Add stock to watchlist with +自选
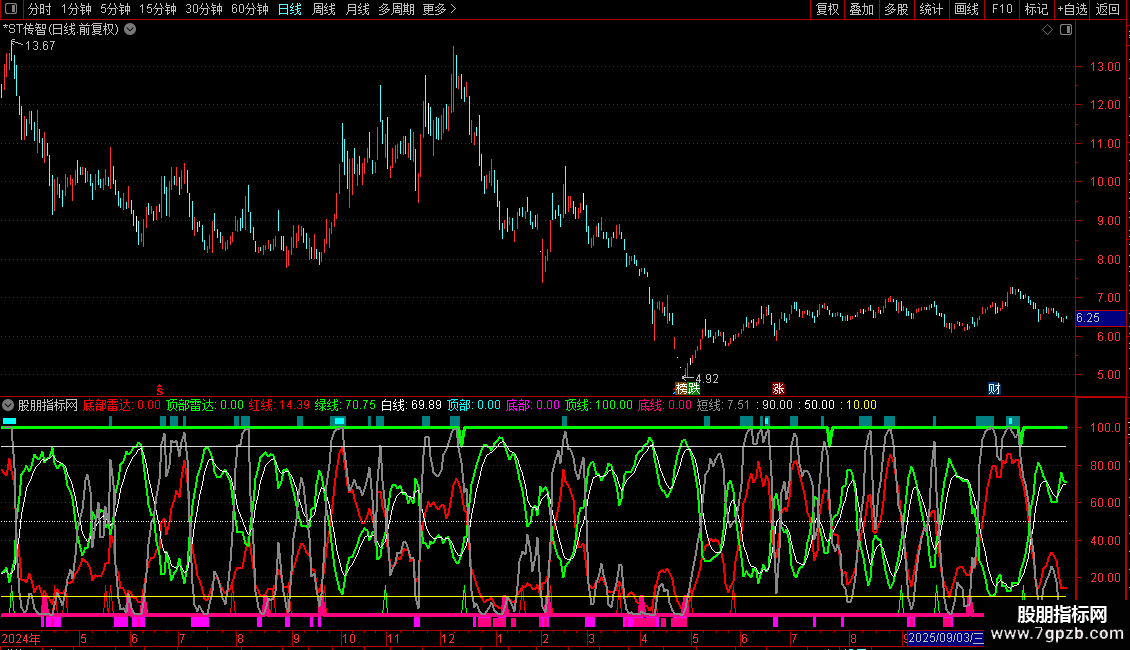The height and width of the screenshot is (650, 1130). click(x=1072, y=9)
